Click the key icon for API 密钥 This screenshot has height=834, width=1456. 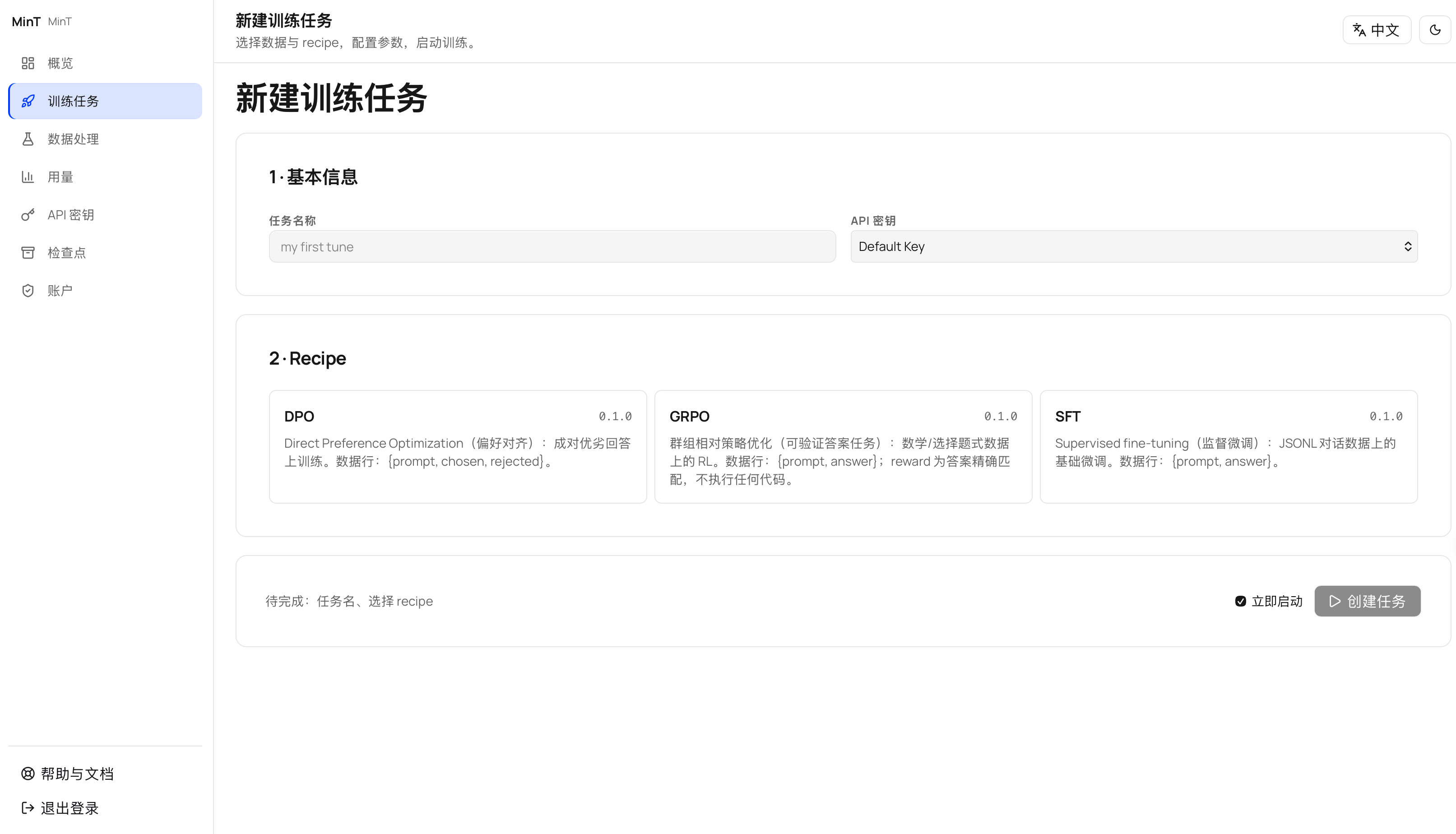28,215
